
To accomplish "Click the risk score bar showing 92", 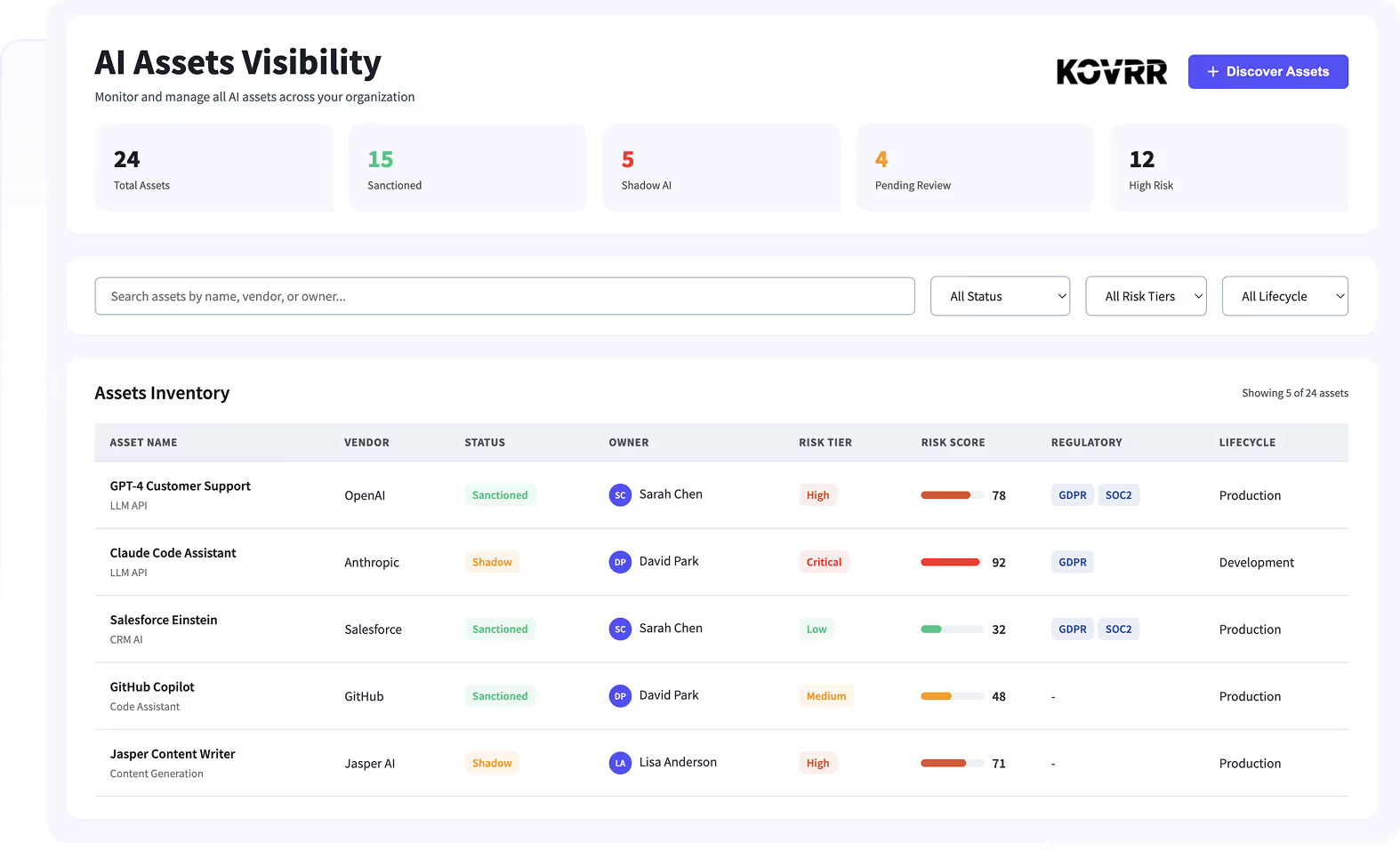I will 950,562.
